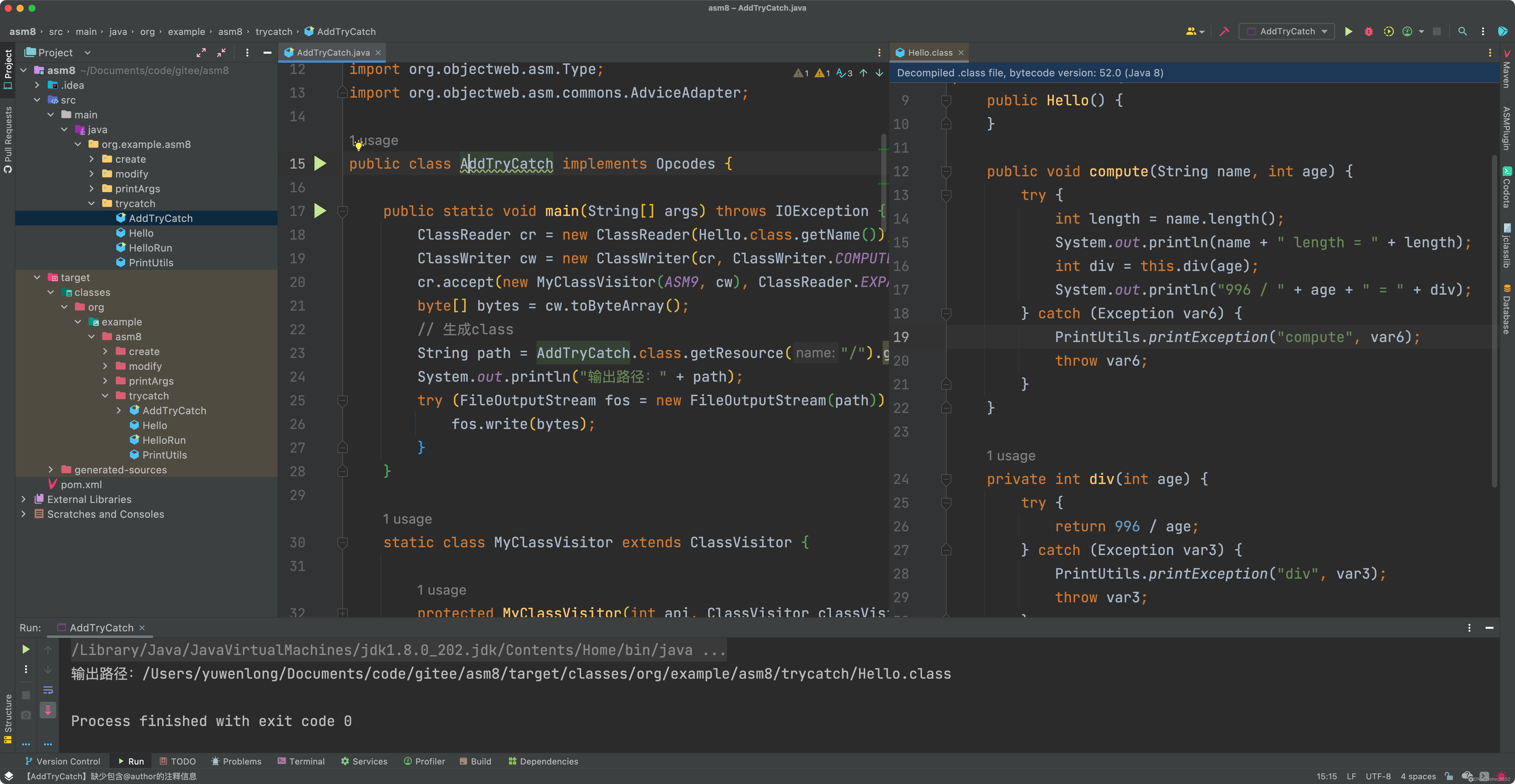This screenshot has height=784, width=1515.
Task: Click the collapse all icon in Project panel
Action: pyautogui.click(x=221, y=53)
